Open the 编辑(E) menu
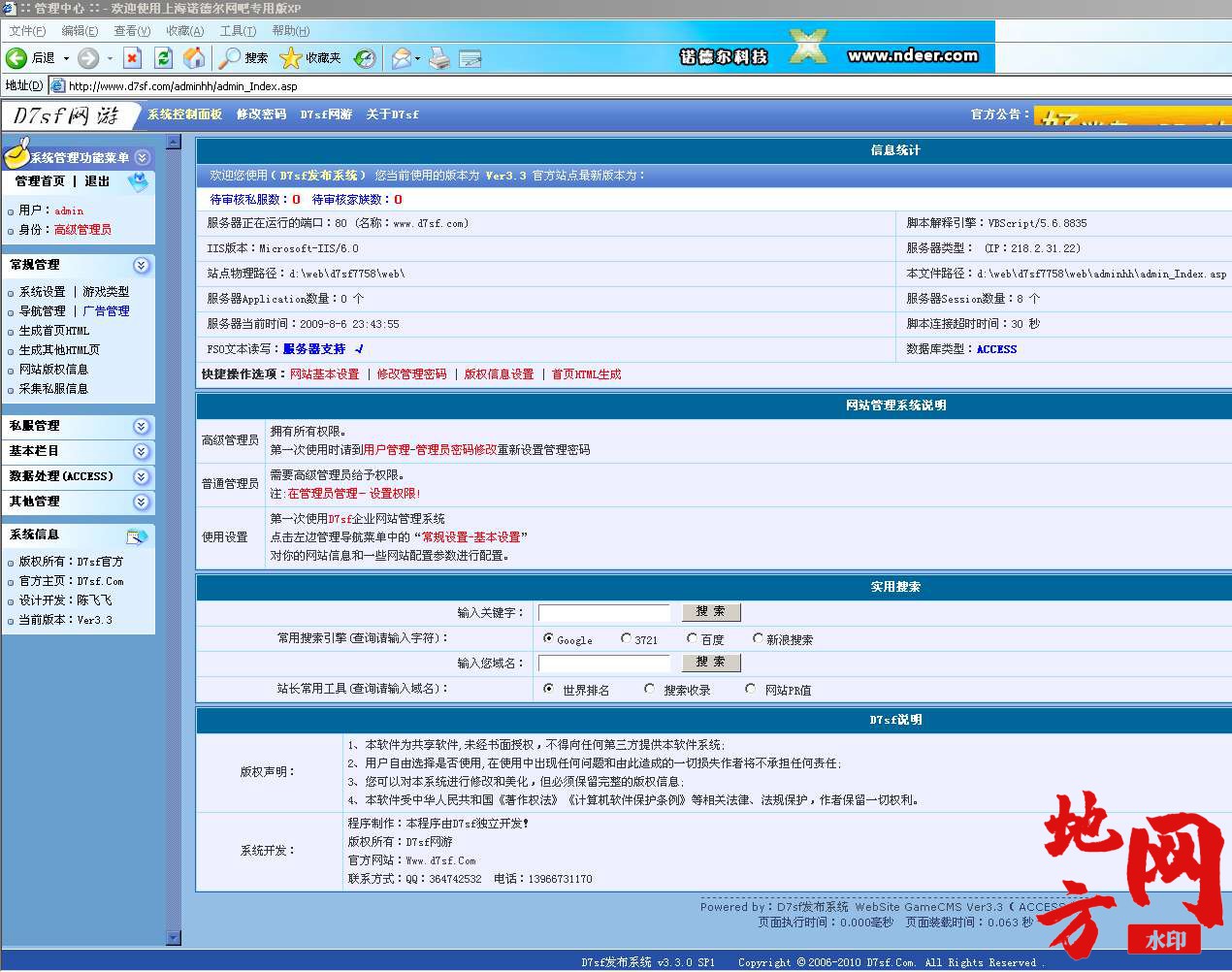 (80, 31)
